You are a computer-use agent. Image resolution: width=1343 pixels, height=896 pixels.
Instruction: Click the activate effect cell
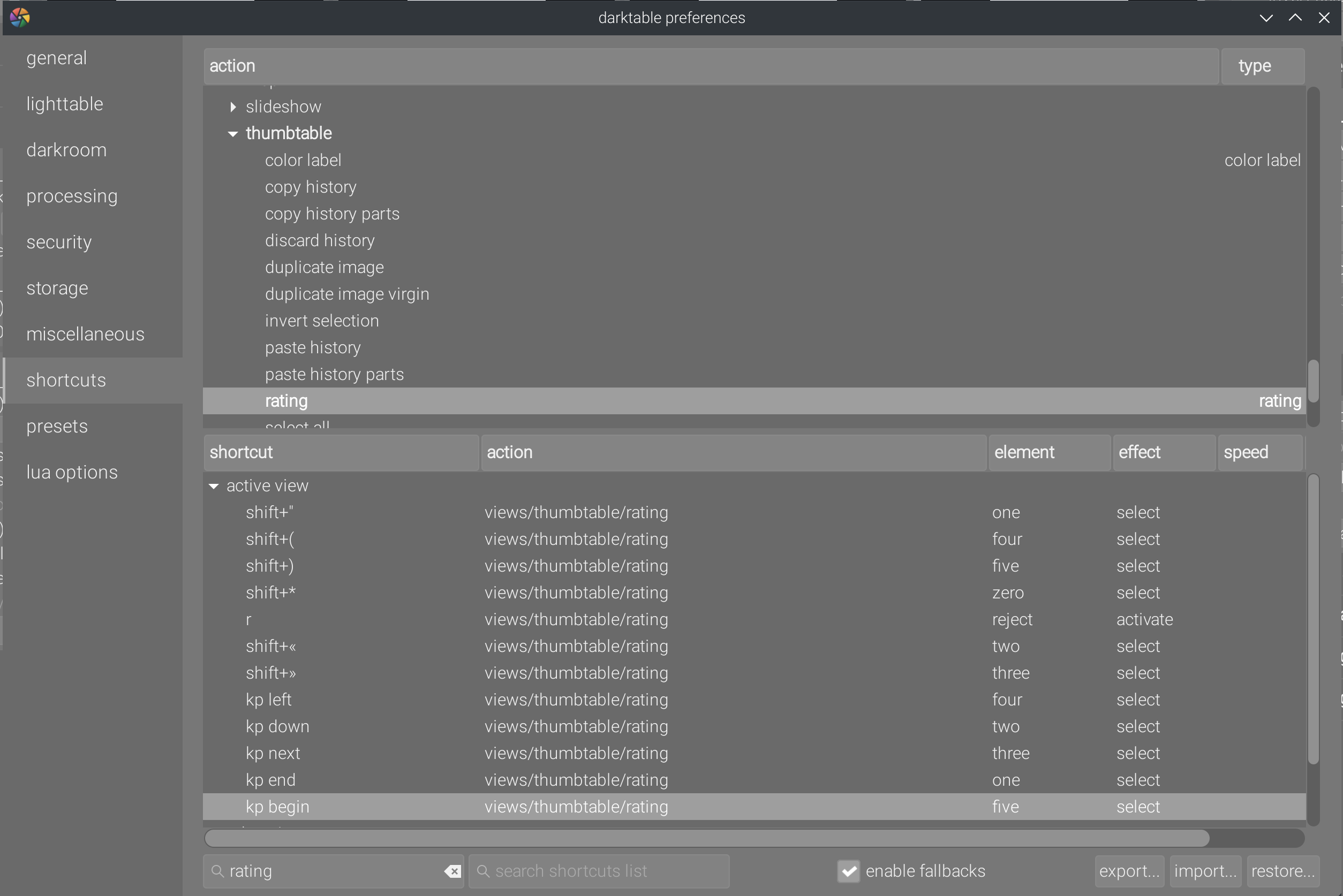pyautogui.click(x=1145, y=620)
